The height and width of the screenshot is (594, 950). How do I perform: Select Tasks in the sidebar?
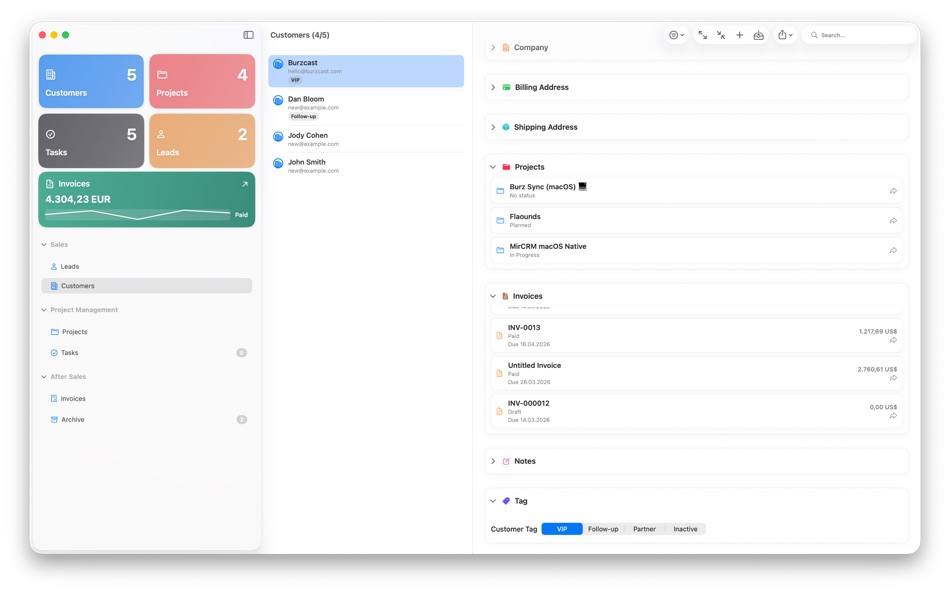point(146,352)
